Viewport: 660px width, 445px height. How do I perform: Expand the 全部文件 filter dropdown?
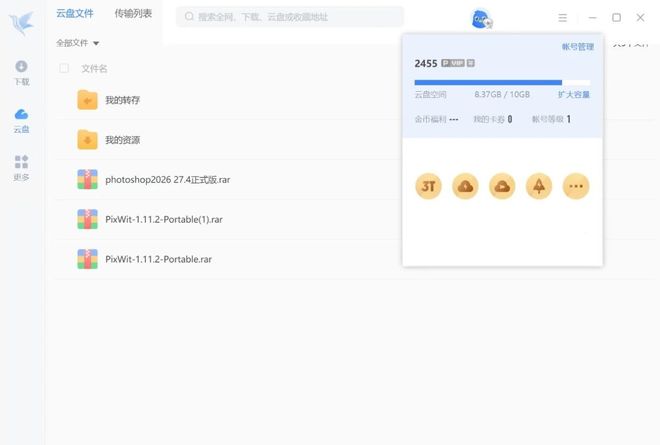pos(77,43)
